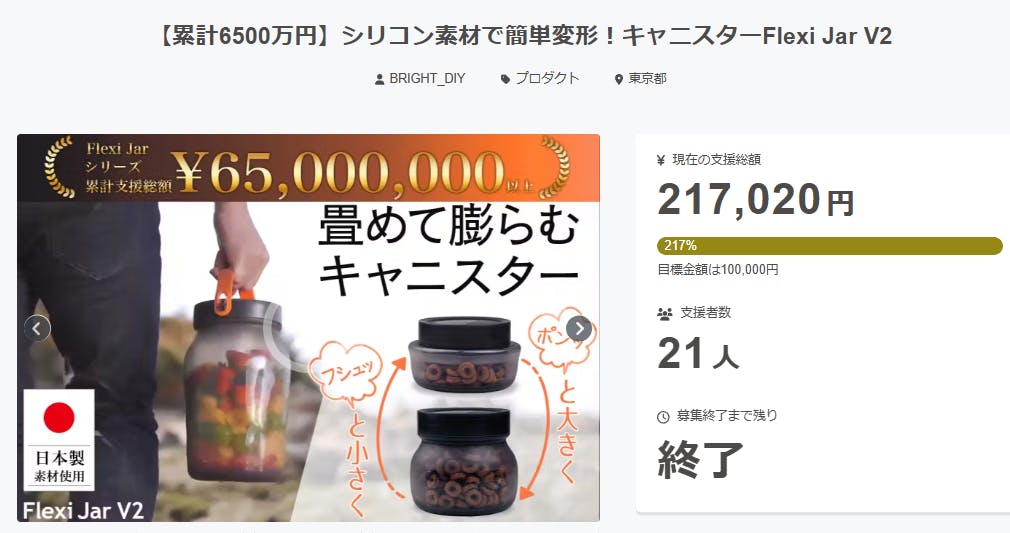The image size is (1010, 533).
Task: Click the person icon beside BRIGHT_DIY
Action: coord(379,79)
